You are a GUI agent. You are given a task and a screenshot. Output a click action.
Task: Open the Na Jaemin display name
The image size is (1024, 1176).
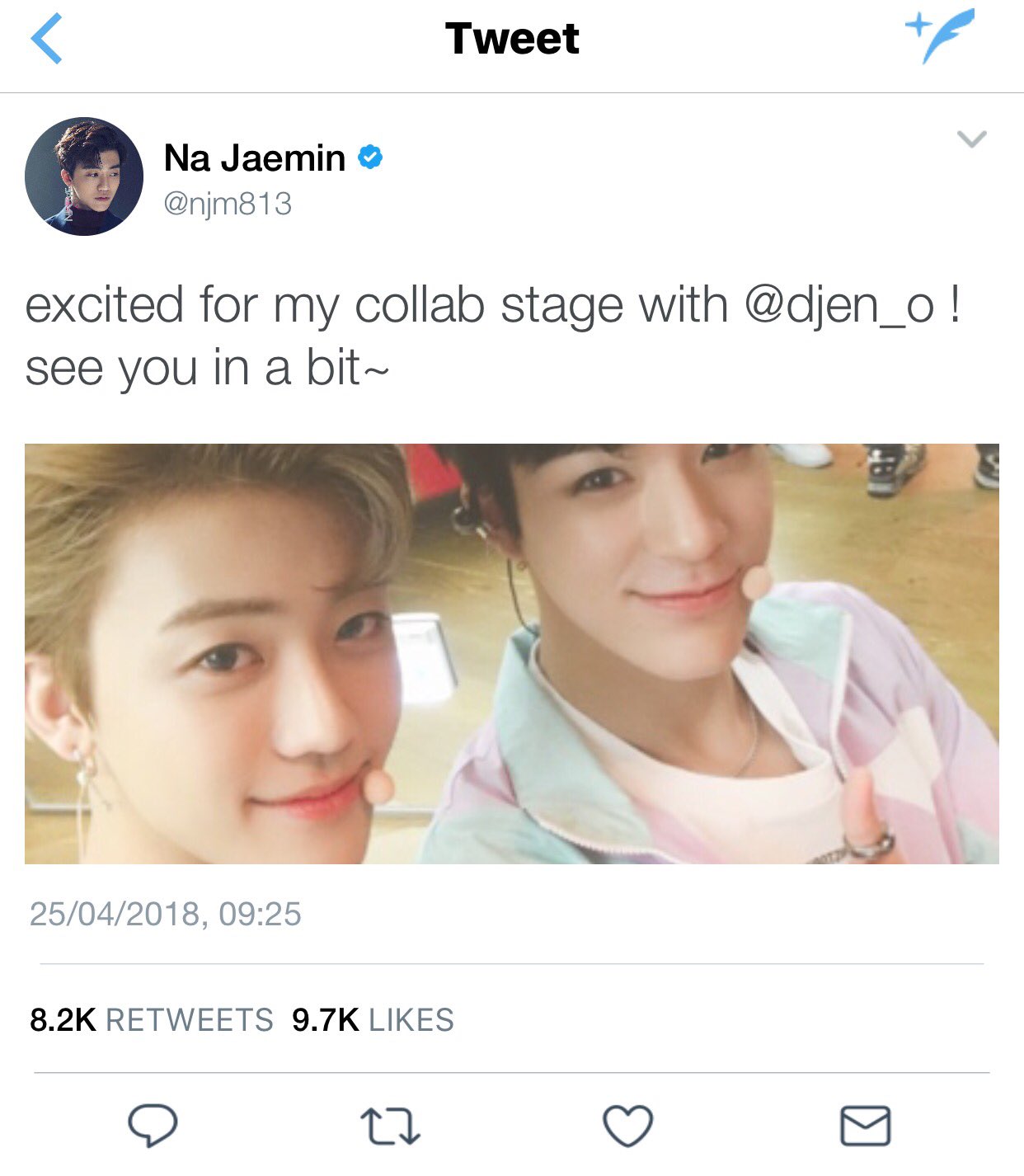[255, 158]
